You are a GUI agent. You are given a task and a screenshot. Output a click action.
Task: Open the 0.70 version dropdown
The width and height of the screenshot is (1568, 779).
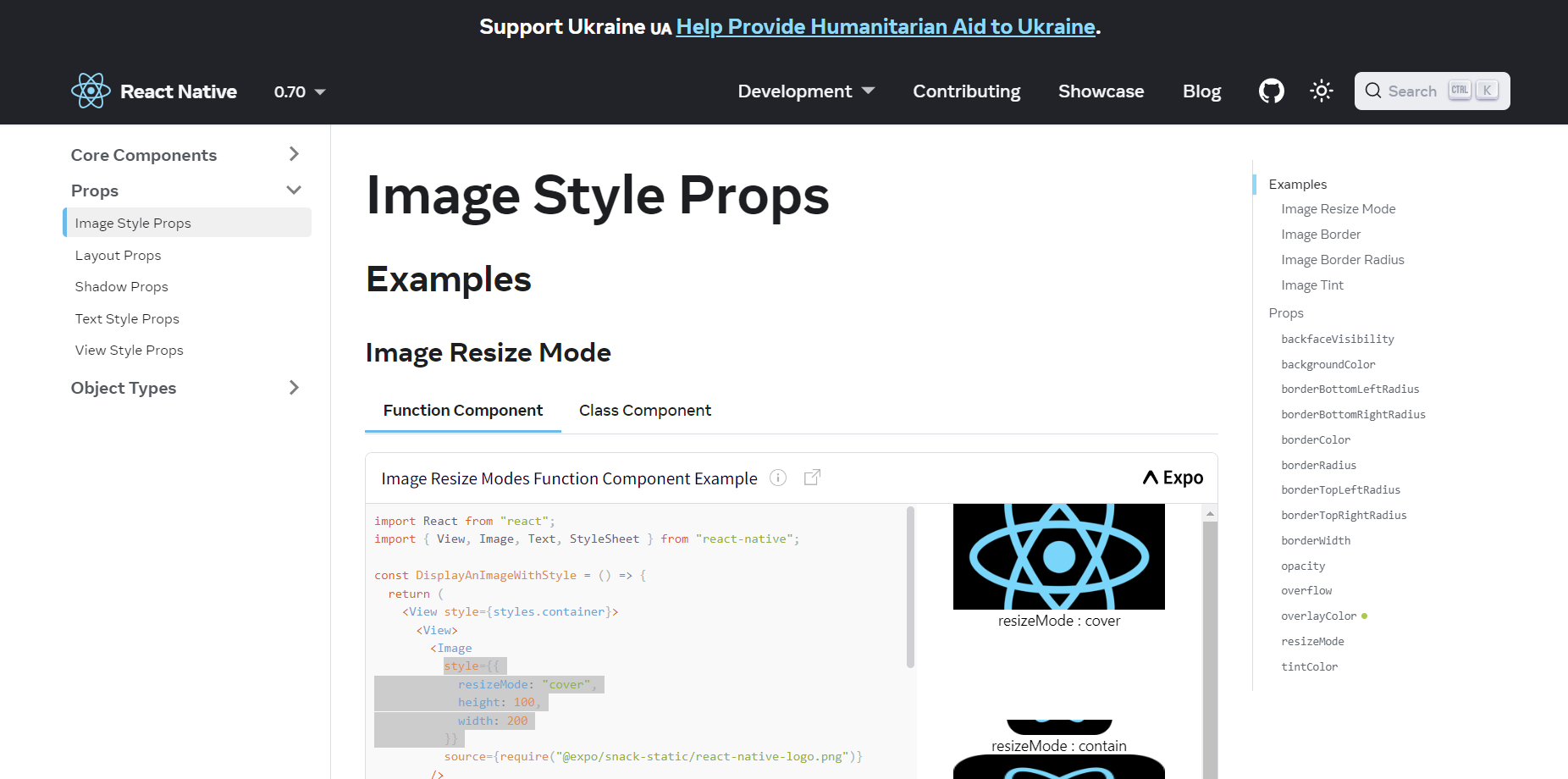(300, 91)
